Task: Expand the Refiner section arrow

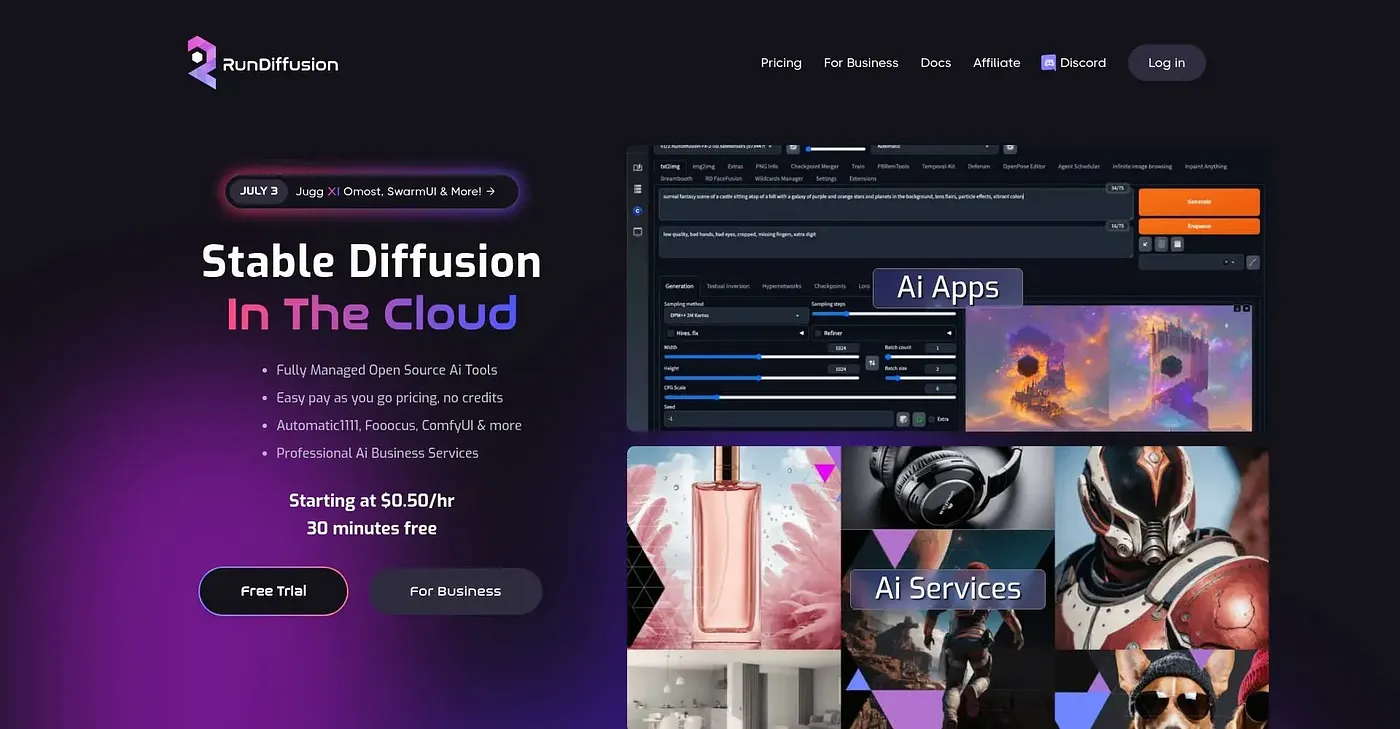Action: (949, 333)
